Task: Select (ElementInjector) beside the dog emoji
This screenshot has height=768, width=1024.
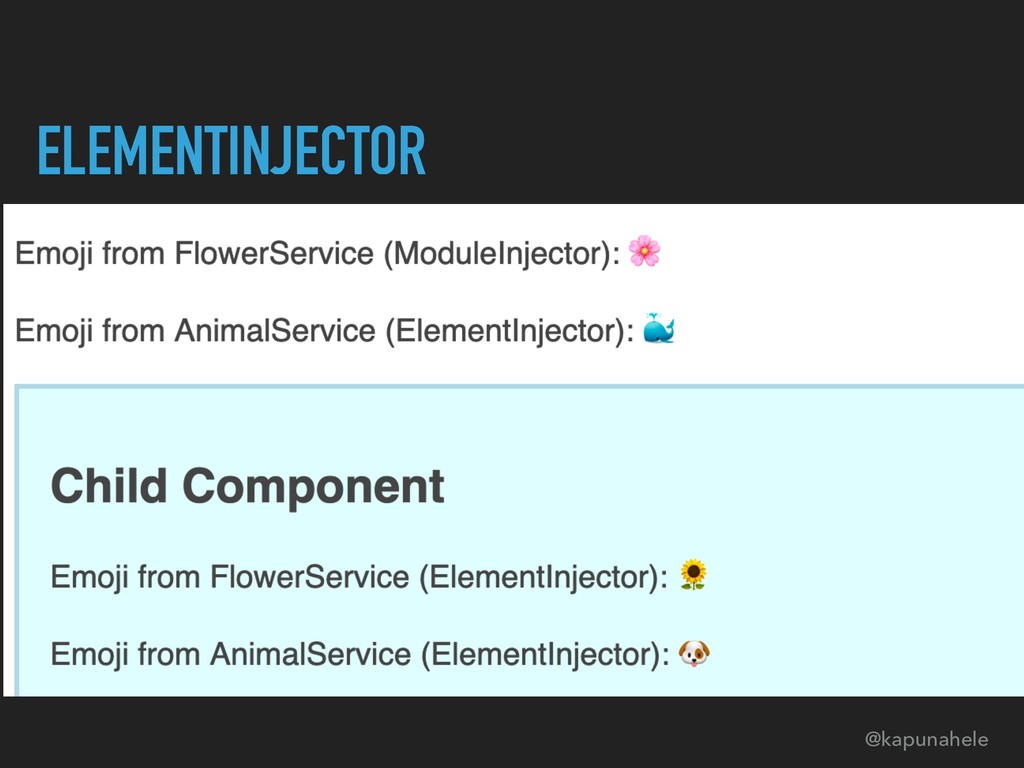Action: point(545,655)
